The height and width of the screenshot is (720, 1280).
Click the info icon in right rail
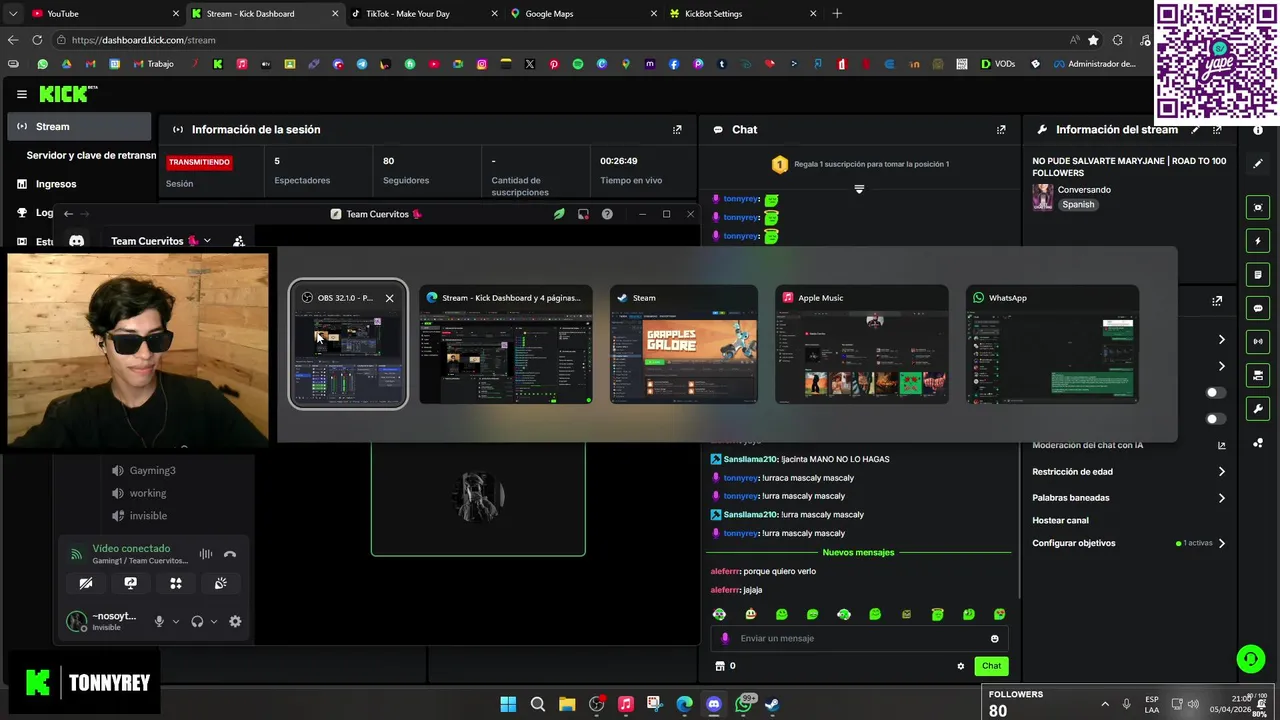point(1258,130)
